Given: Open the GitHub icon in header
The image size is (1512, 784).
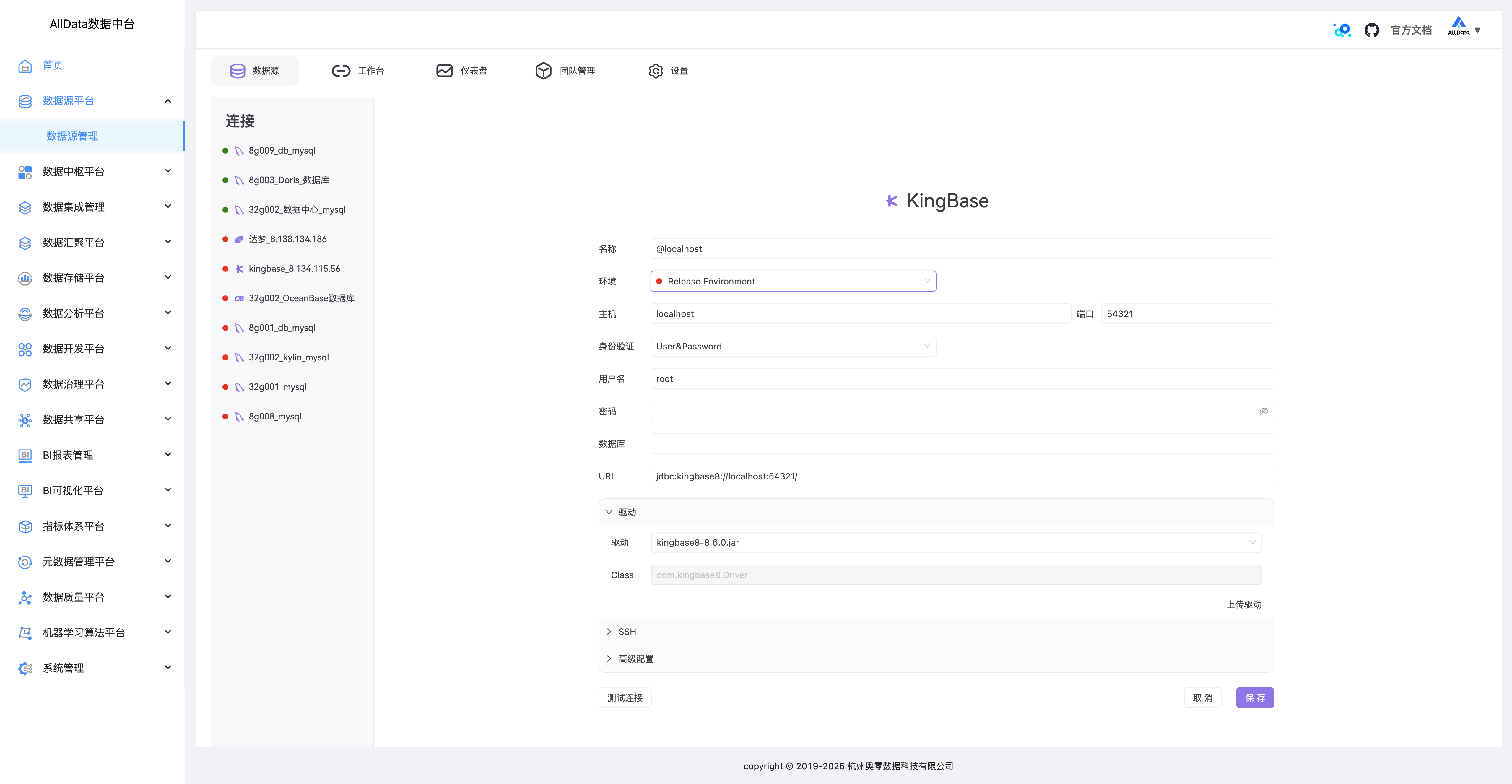Looking at the screenshot, I should 1372,30.
